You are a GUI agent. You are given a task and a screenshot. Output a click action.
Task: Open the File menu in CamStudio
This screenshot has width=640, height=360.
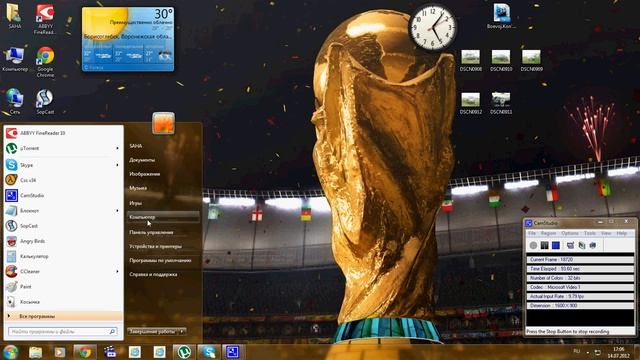(x=531, y=233)
